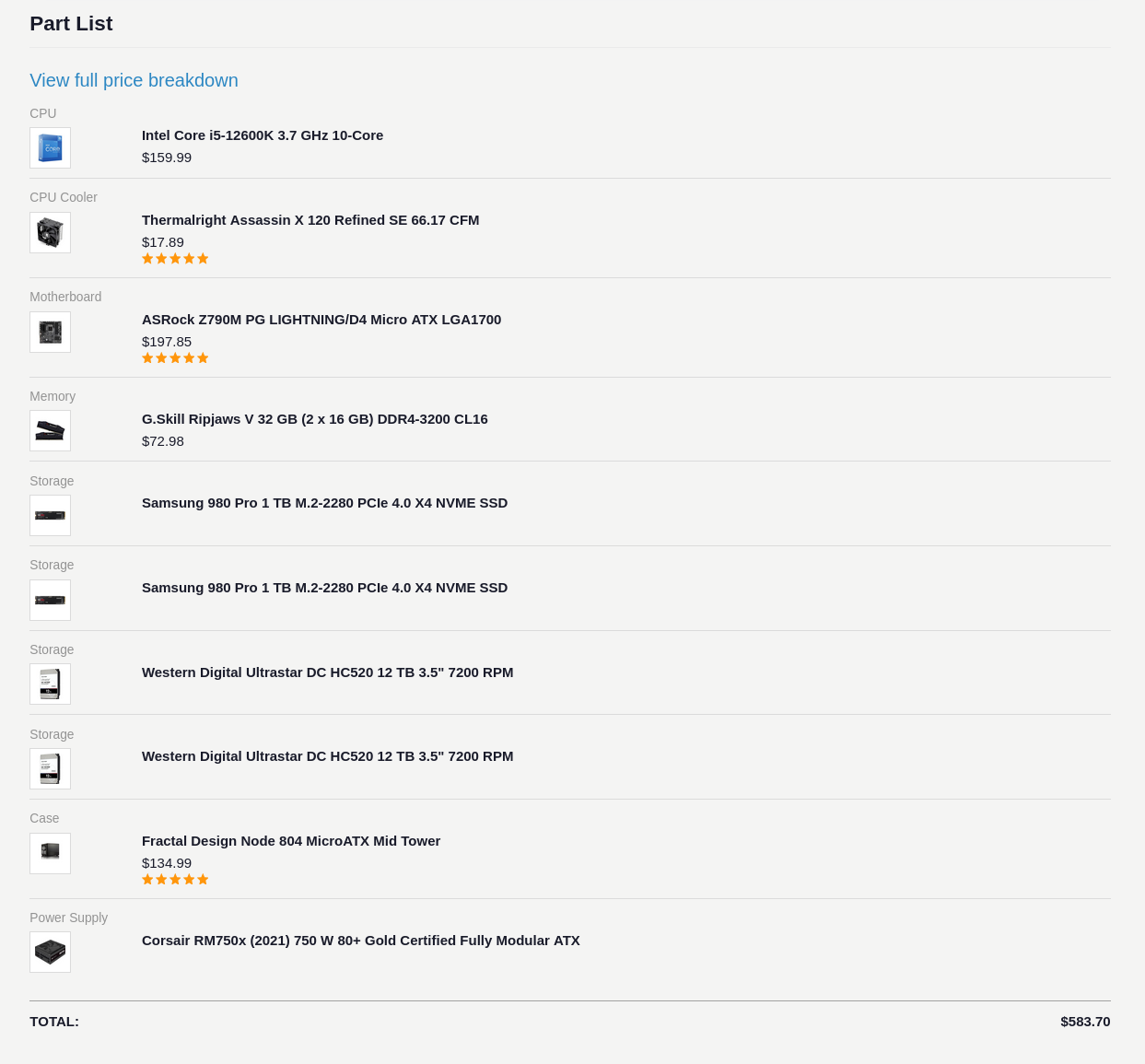The width and height of the screenshot is (1145, 1064).
Task: Open the second Samsung 980 Pro link
Action: point(324,588)
